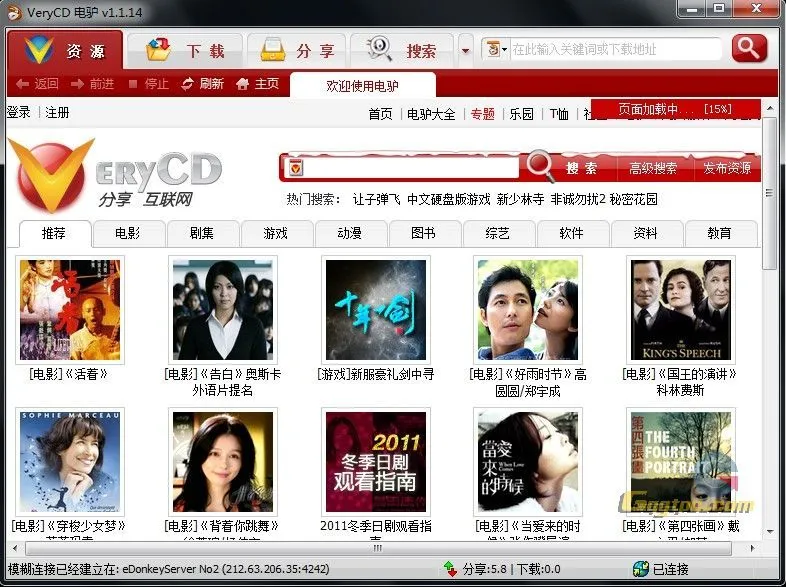Select the 图书 category tab
Image resolution: width=786 pixels, height=587 pixels.
424,234
